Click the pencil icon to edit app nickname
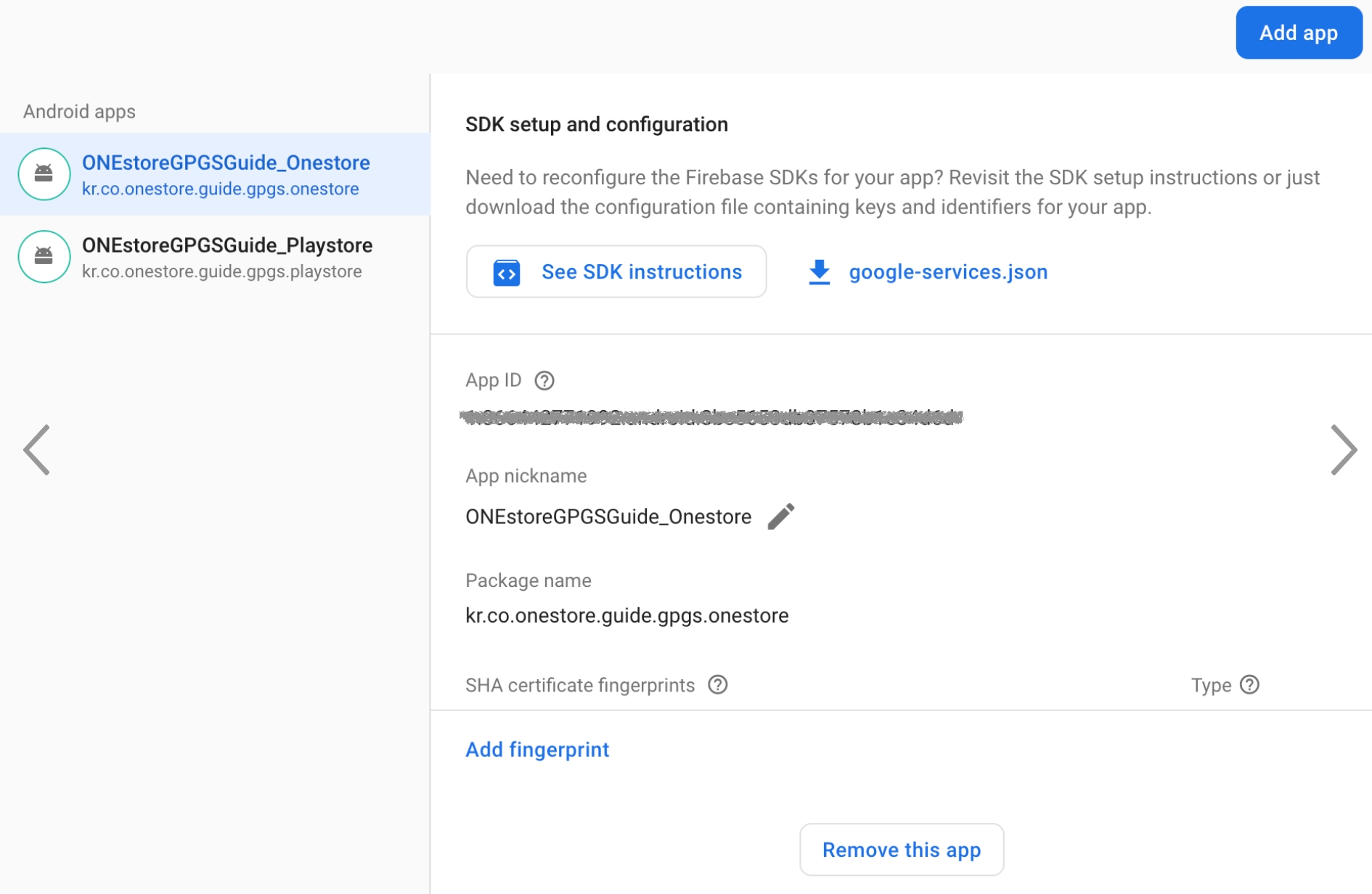Screen dimensions: 1372x894 (x=781, y=517)
